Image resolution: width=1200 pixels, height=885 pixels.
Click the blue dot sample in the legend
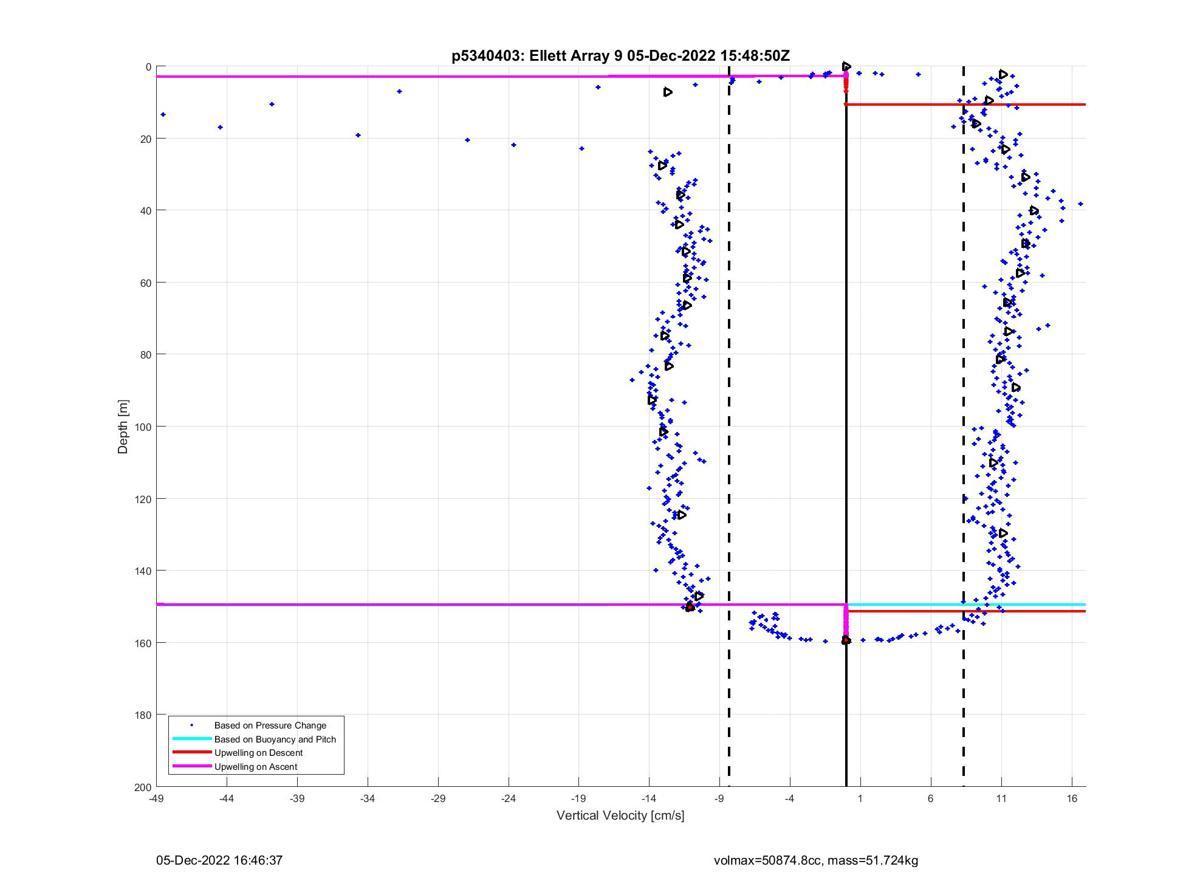click(191, 725)
